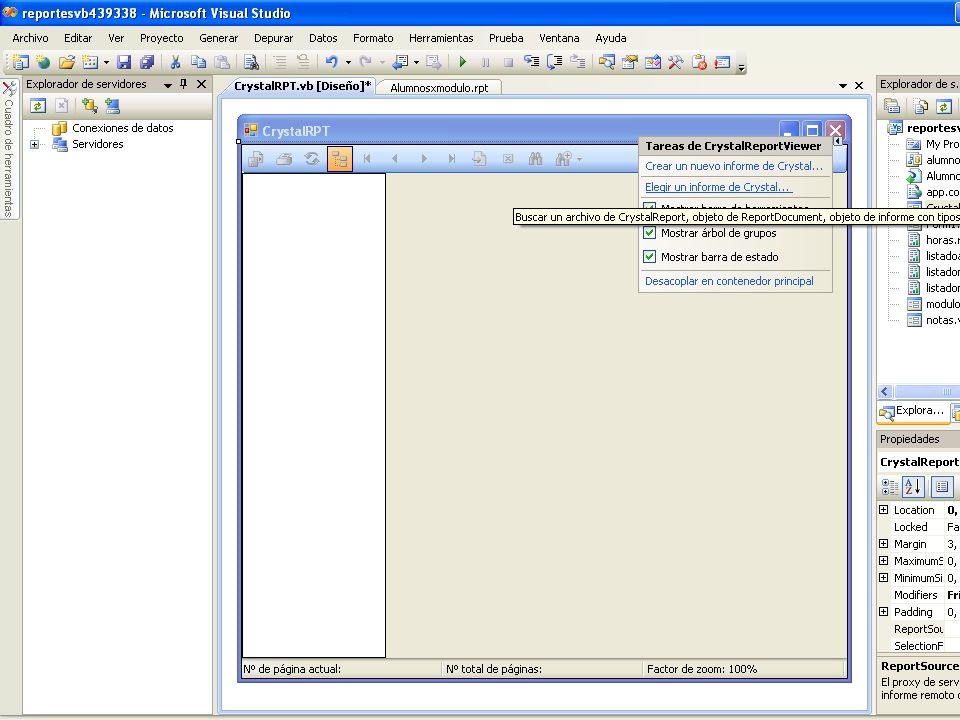Click the Find Text binoculars icon in viewer

coord(536,159)
